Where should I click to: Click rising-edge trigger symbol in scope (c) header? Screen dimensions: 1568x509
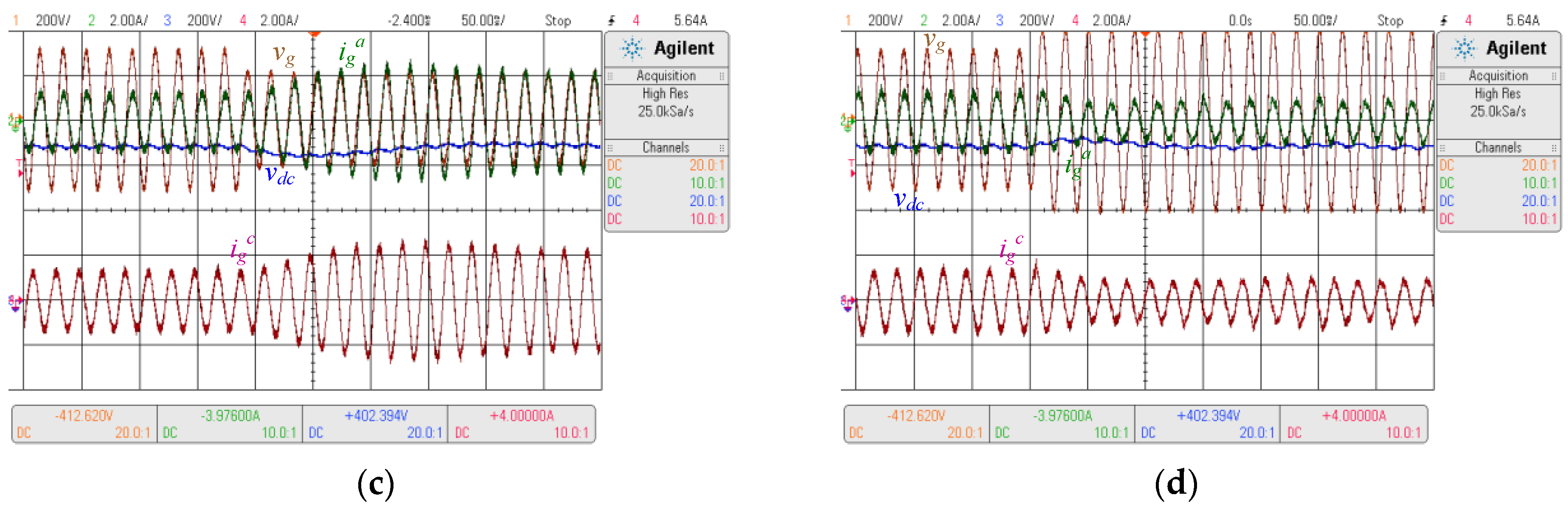point(611,21)
